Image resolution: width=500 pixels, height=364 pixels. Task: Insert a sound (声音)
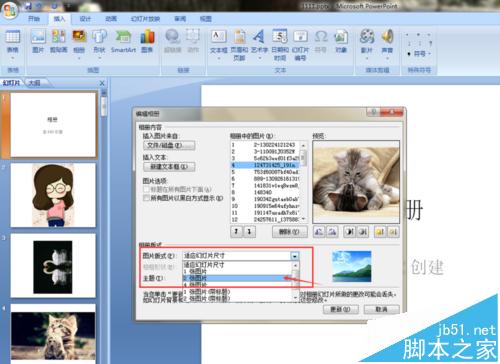pos(387,44)
